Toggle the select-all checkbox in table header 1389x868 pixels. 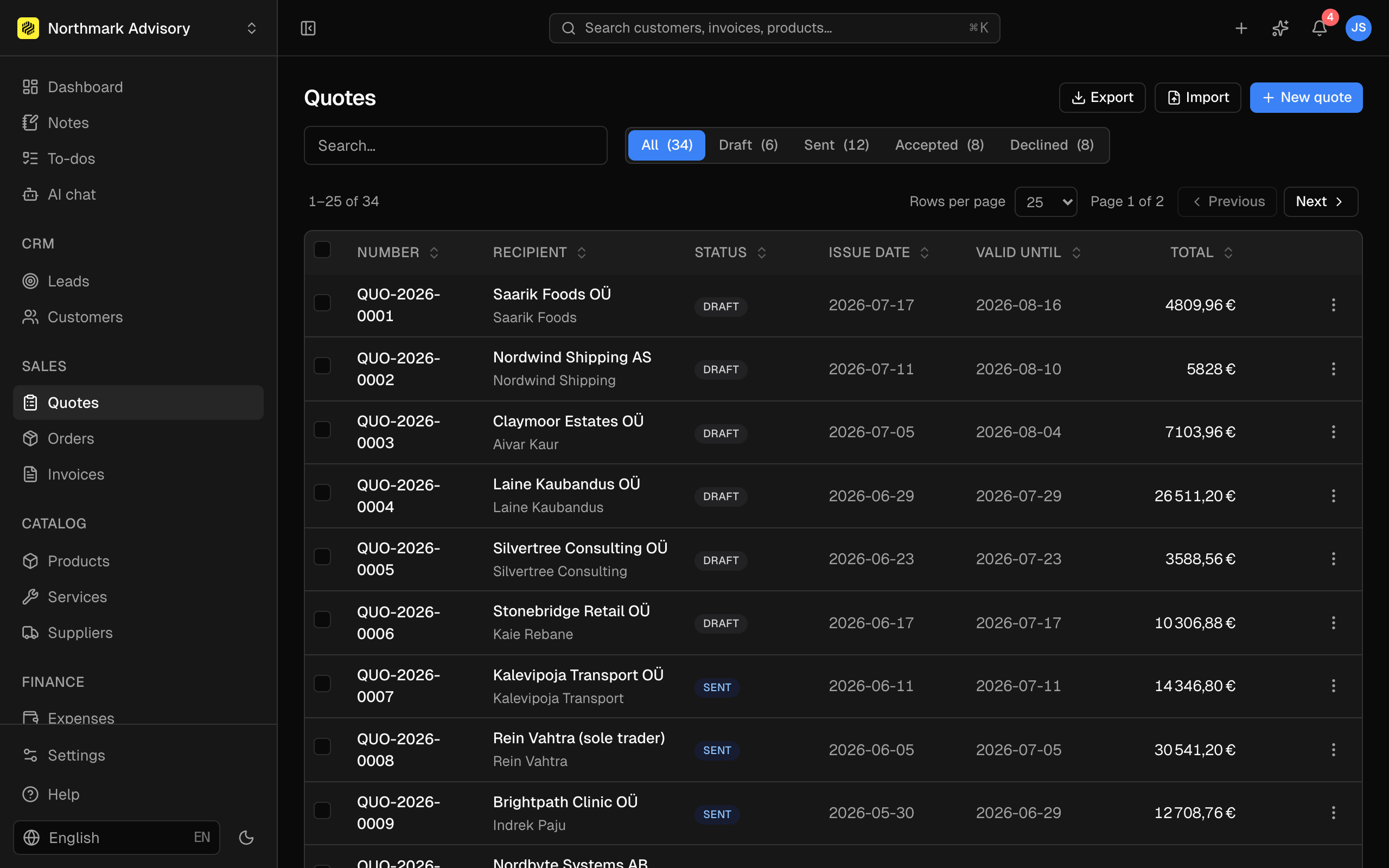(323, 250)
